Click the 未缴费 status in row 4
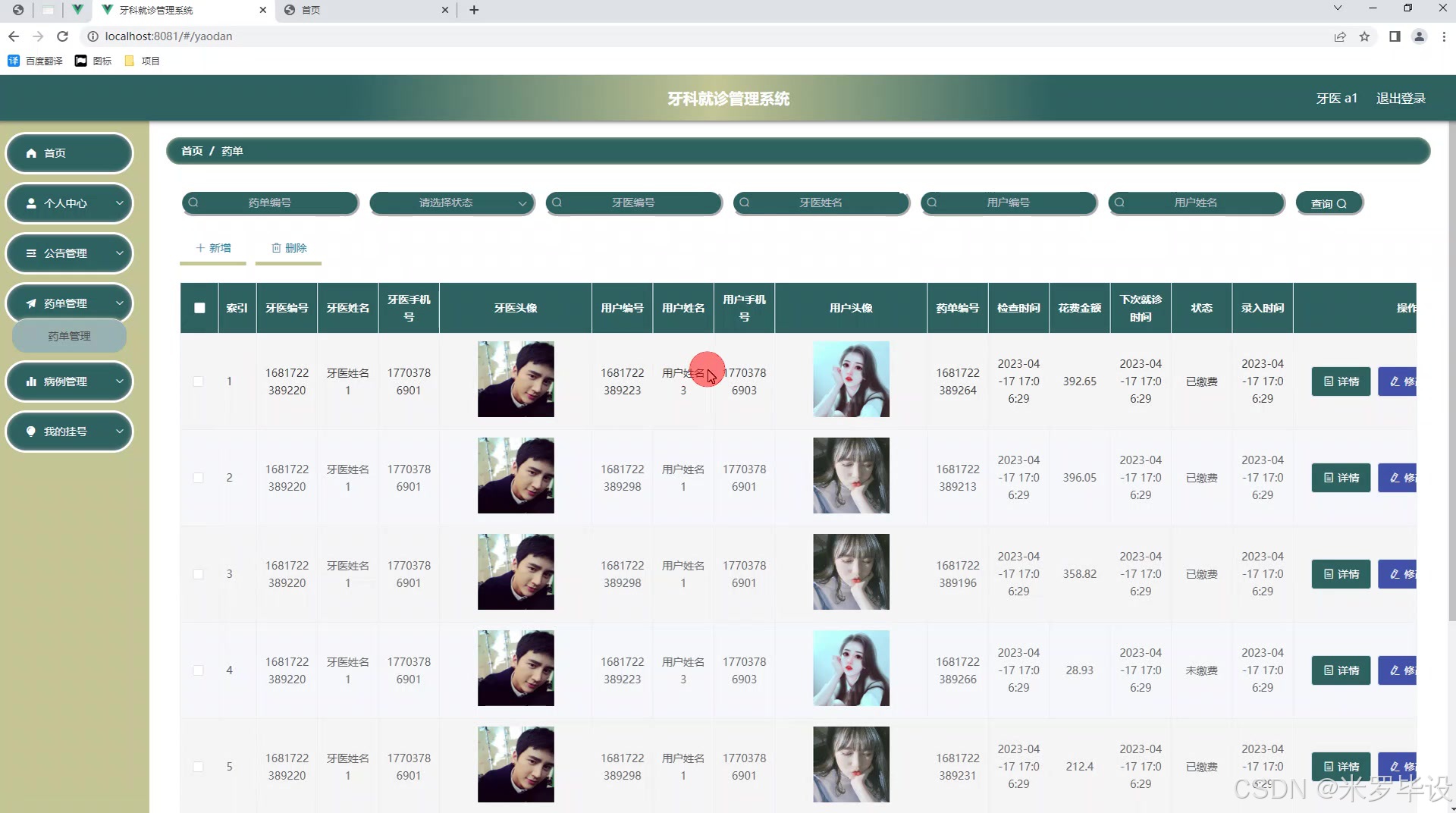Viewport: 1456px width, 813px height. [x=1201, y=670]
